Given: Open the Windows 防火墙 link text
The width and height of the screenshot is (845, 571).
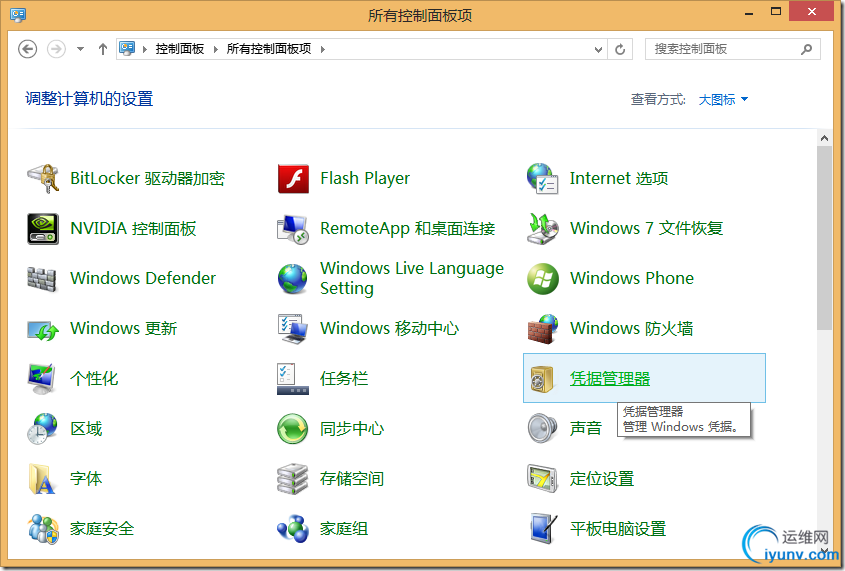Looking at the screenshot, I should click(x=632, y=329).
